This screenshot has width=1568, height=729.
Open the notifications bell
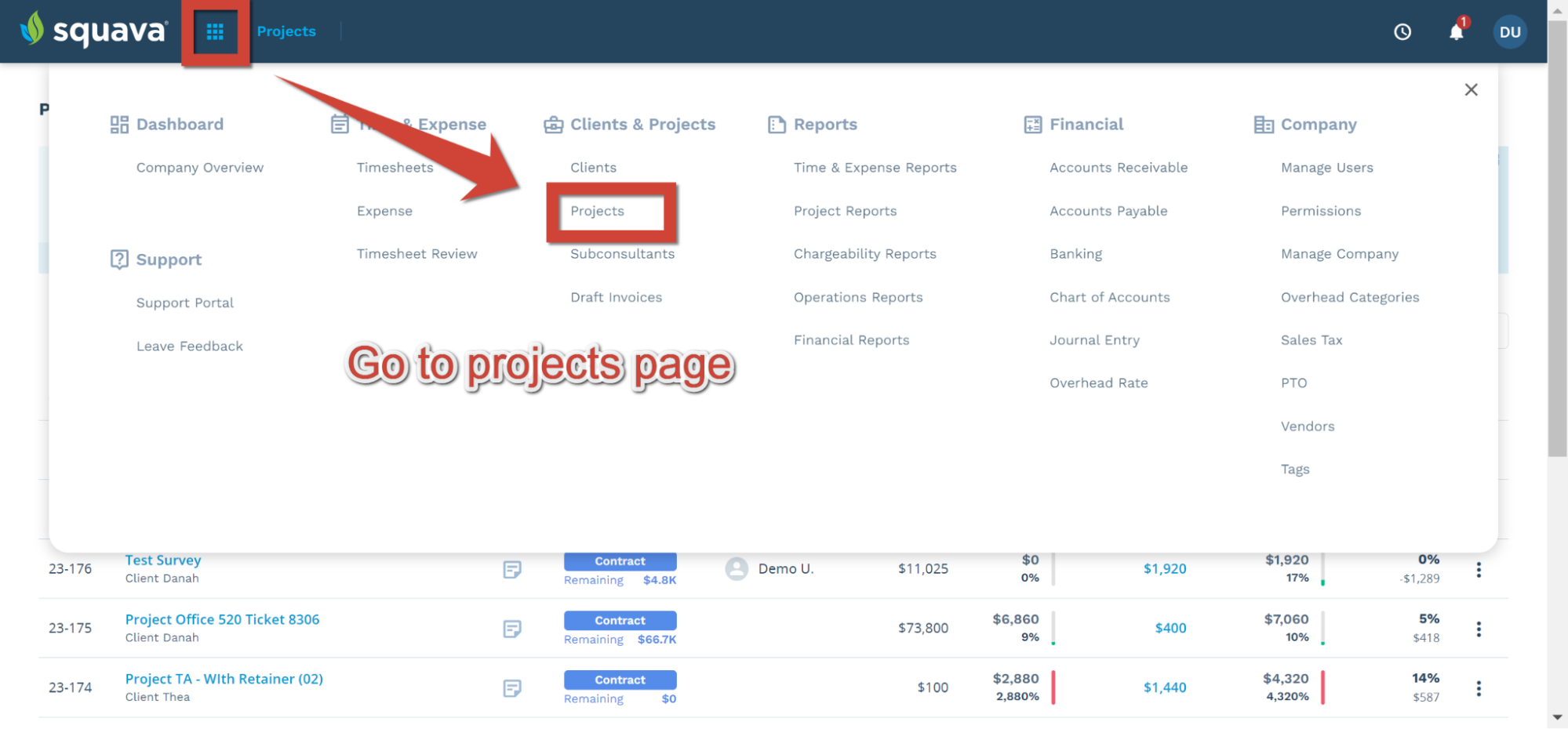click(x=1457, y=31)
